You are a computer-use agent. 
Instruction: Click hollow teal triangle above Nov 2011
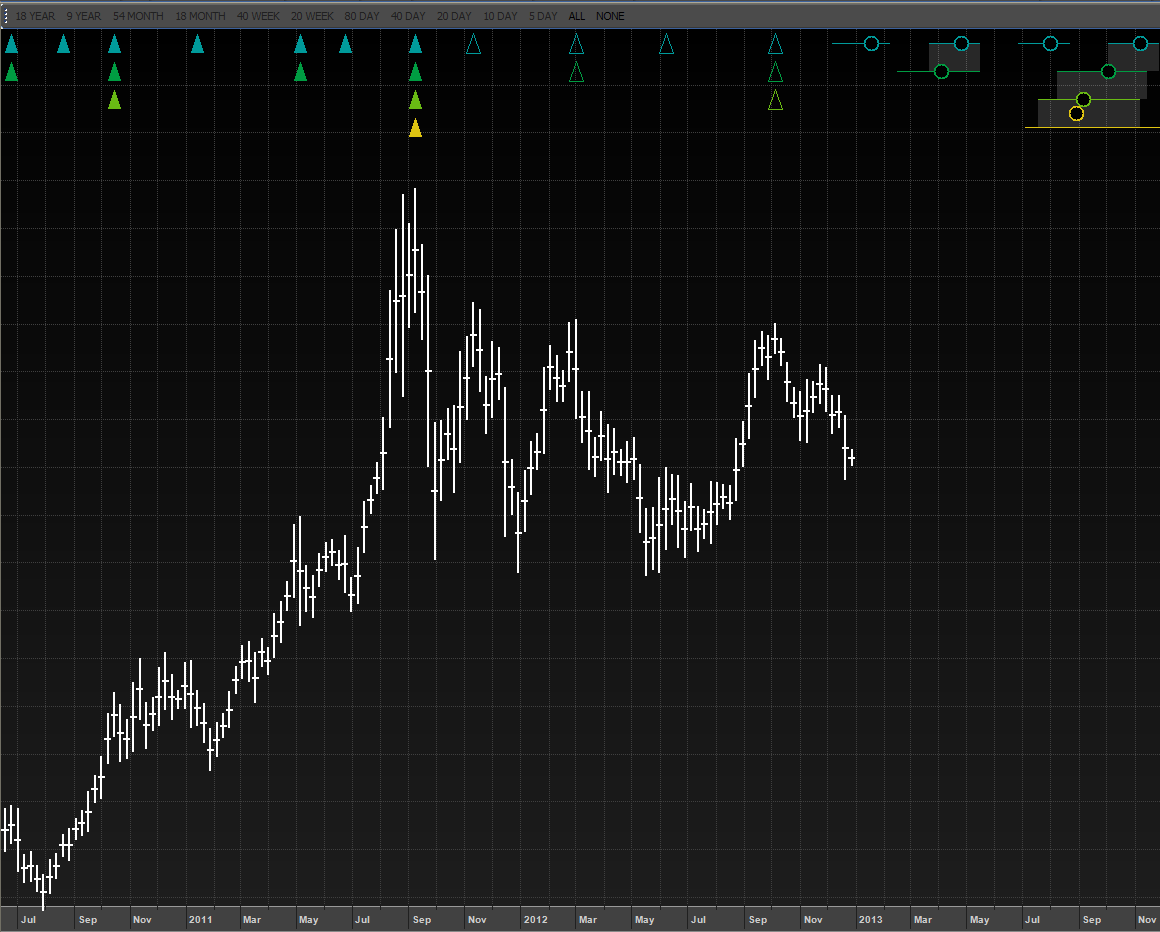pos(474,44)
